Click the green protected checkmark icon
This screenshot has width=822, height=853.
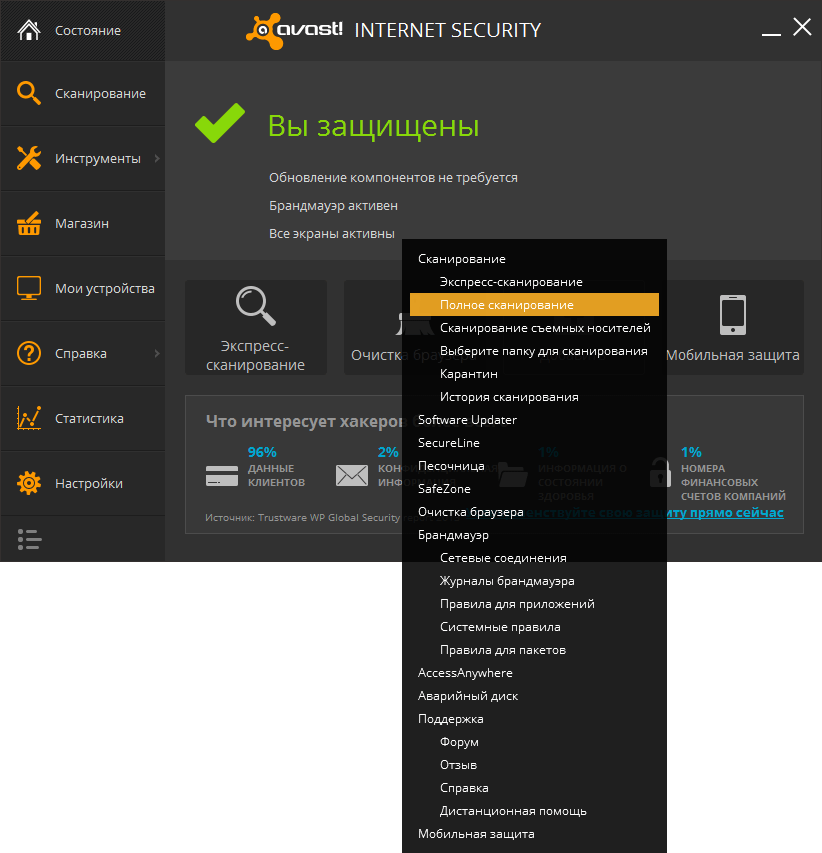click(220, 123)
